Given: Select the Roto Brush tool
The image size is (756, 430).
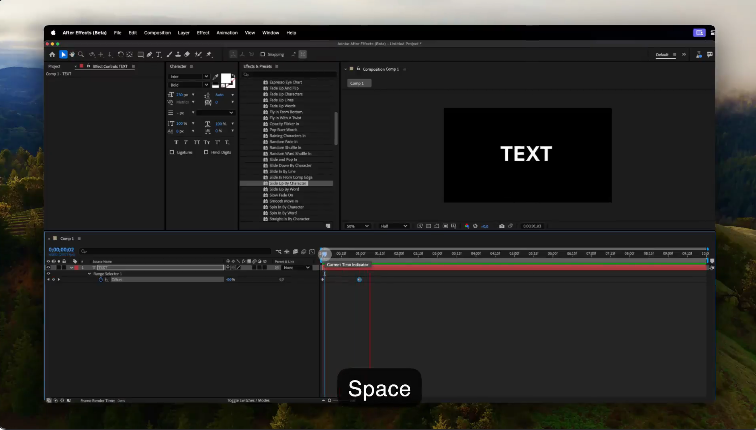Looking at the screenshot, I should pos(199,54).
